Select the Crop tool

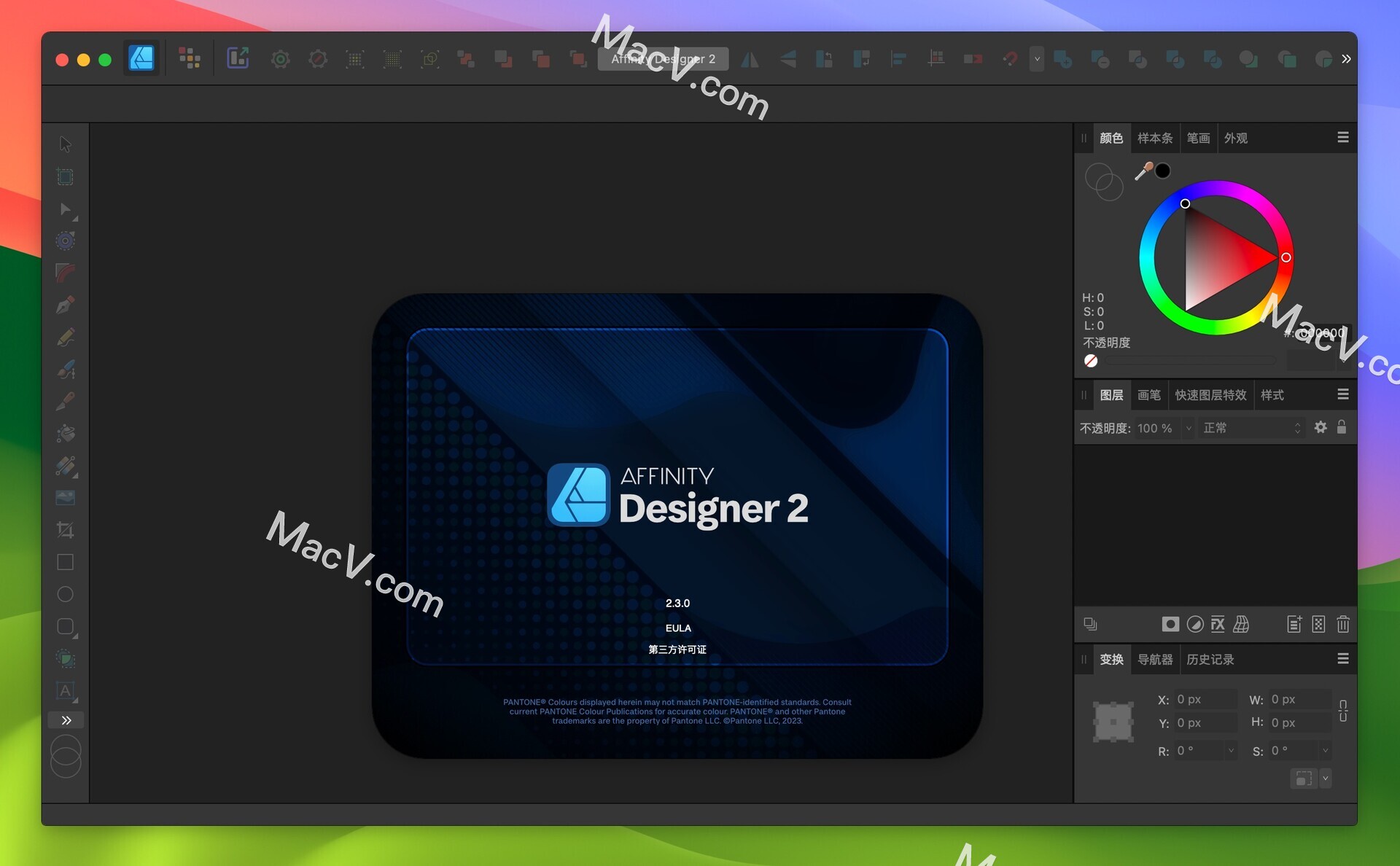click(66, 530)
